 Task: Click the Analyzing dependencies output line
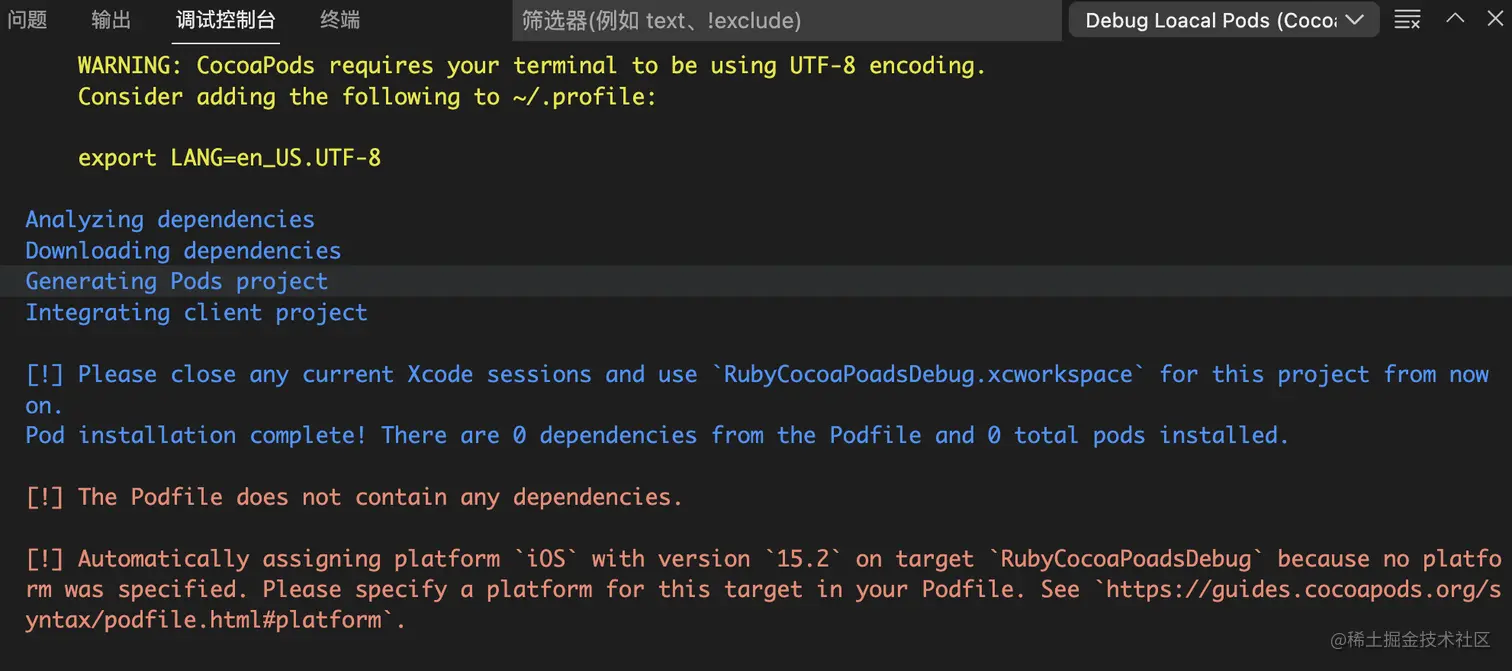point(170,219)
